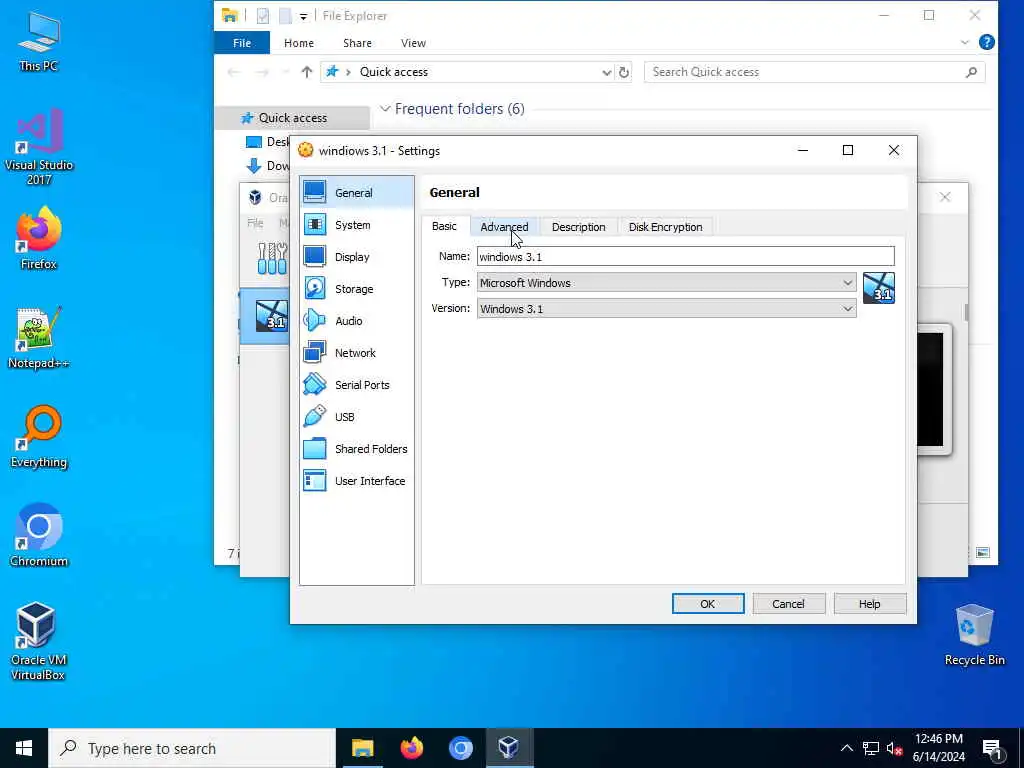This screenshot has height=768, width=1024.
Task: Click VirtualBox icon in the taskbar
Action: click(509, 748)
